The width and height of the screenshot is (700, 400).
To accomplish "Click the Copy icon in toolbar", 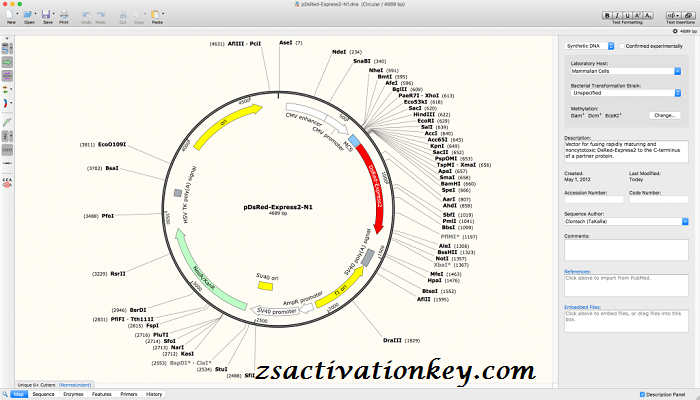I will [x=139, y=15].
